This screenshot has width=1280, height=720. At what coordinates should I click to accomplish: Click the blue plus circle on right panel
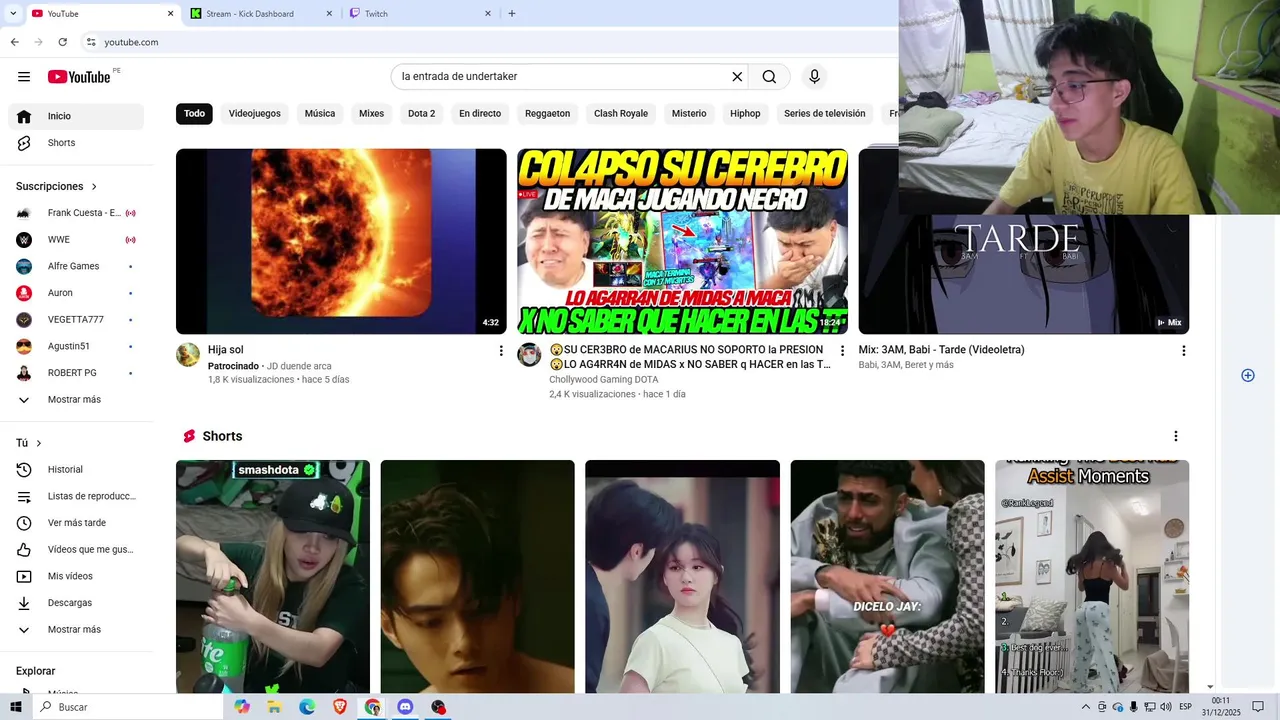[x=1248, y=375]
